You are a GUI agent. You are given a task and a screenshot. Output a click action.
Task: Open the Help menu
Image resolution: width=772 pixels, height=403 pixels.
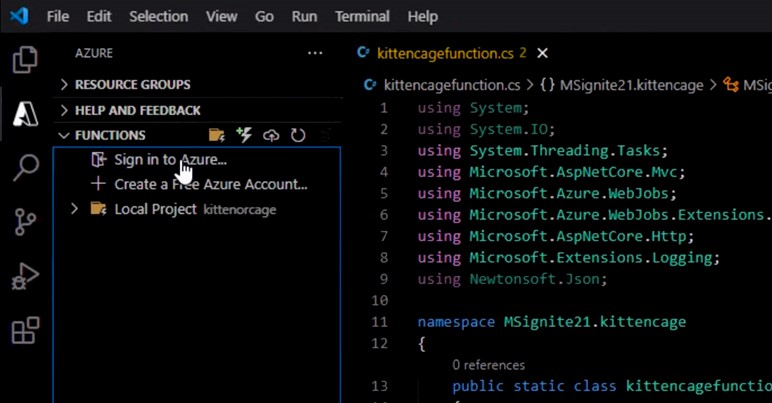tap(422, 16)
